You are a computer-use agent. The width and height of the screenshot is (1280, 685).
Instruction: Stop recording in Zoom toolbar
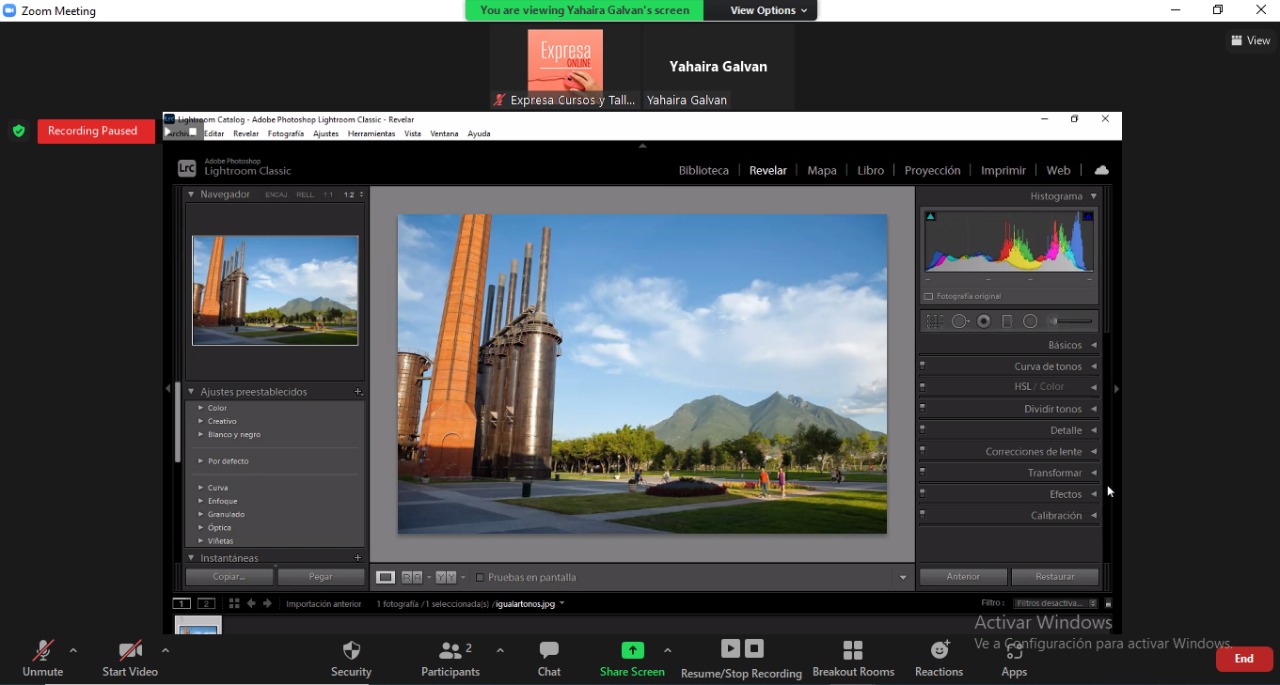pyautogui.click(x=755, y=649)
